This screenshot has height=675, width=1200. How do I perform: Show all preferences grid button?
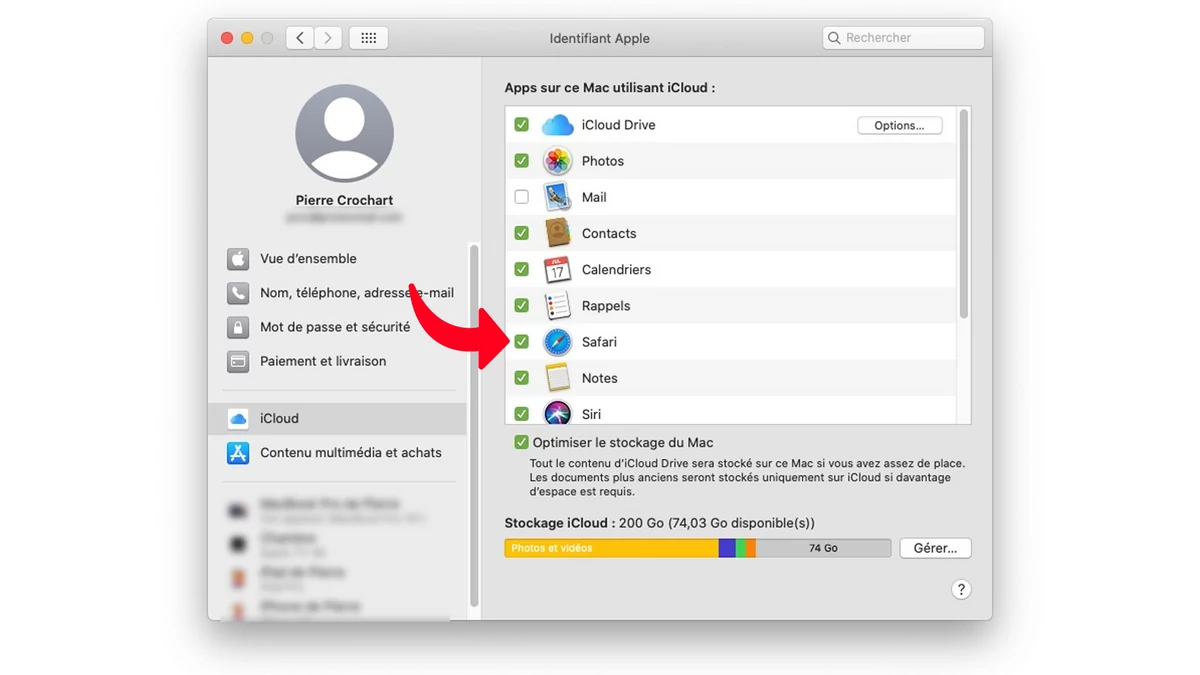point(368,38)
